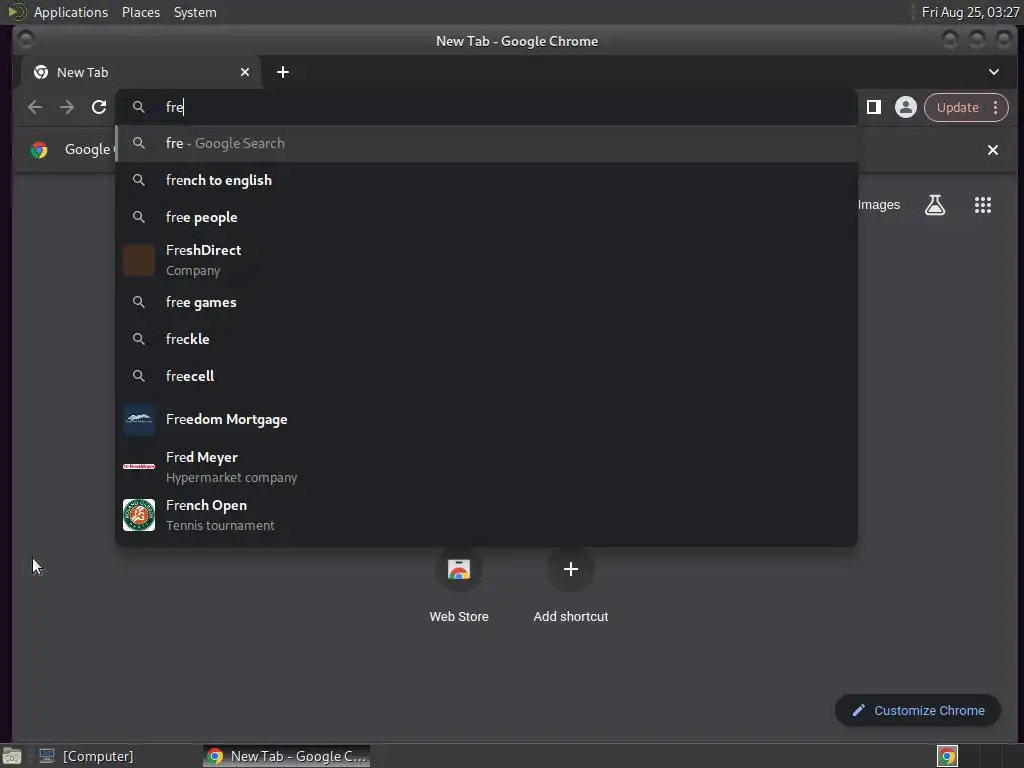Close the New Tab tab
1024x768 pixels.
click(245, 72)
